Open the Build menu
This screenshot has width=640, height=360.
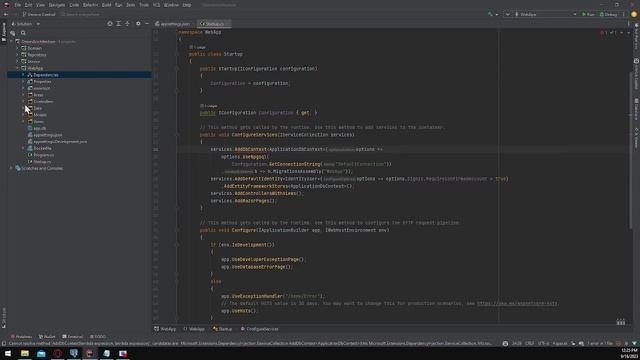[x=107, y=5]
